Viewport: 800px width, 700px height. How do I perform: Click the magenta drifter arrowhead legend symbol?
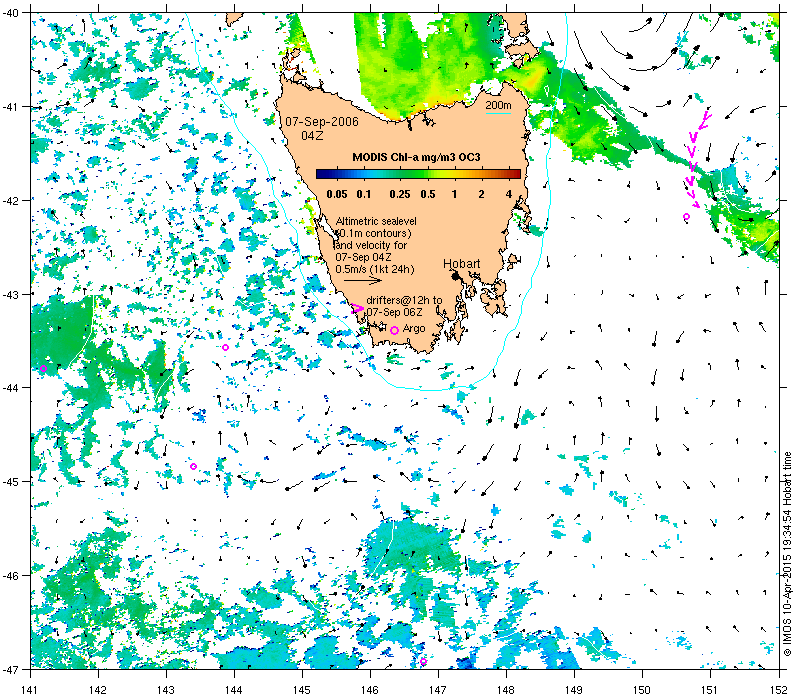357,308
